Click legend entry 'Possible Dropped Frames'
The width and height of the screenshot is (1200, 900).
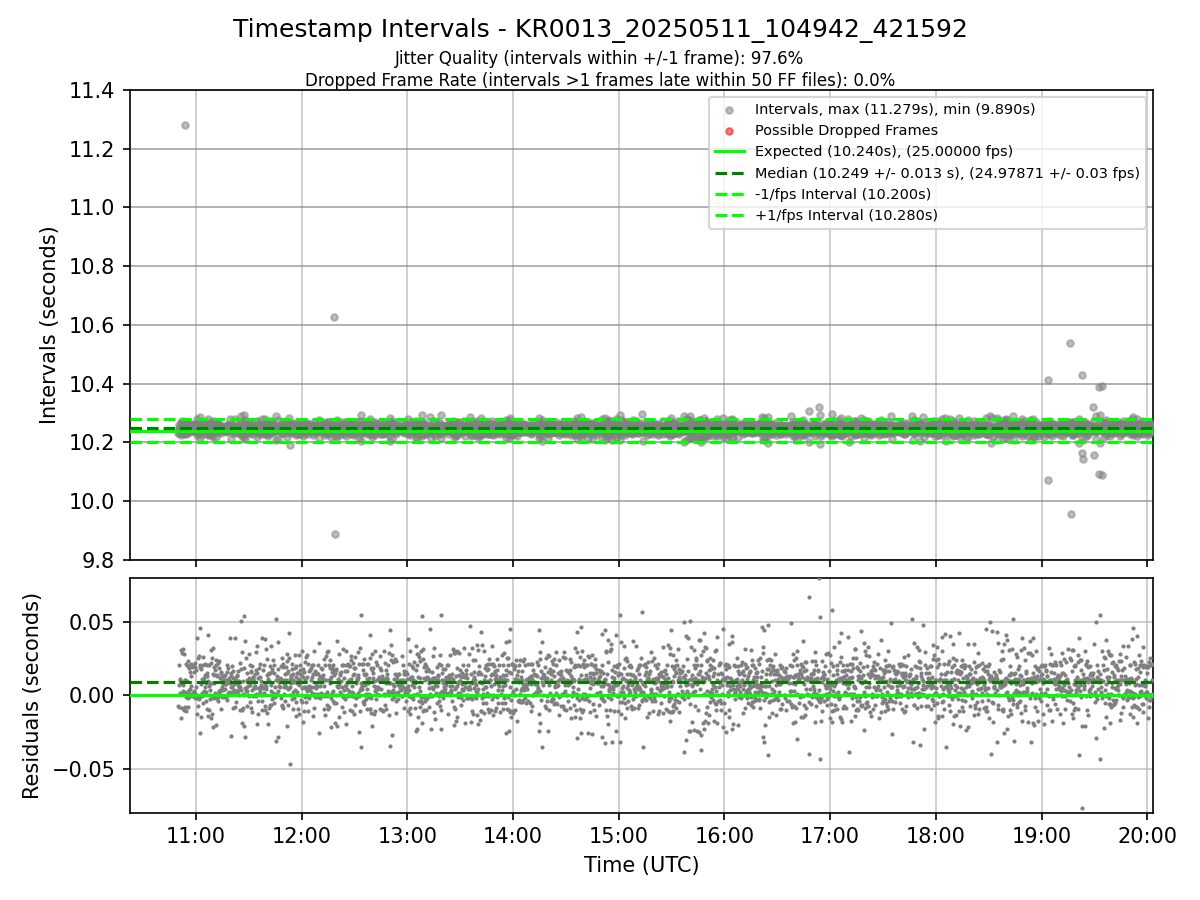point(846,130)
